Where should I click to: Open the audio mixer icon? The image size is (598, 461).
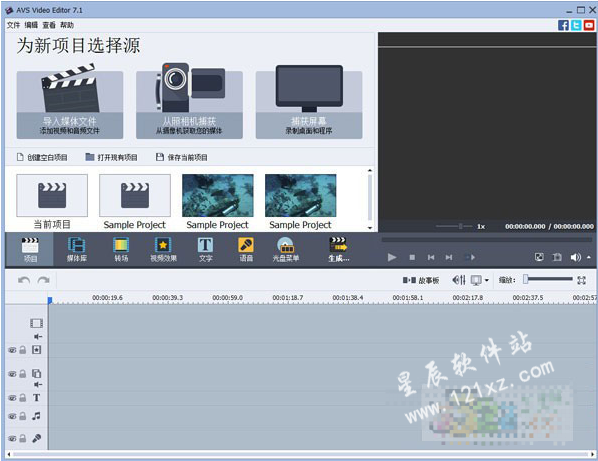pos(459,280)
